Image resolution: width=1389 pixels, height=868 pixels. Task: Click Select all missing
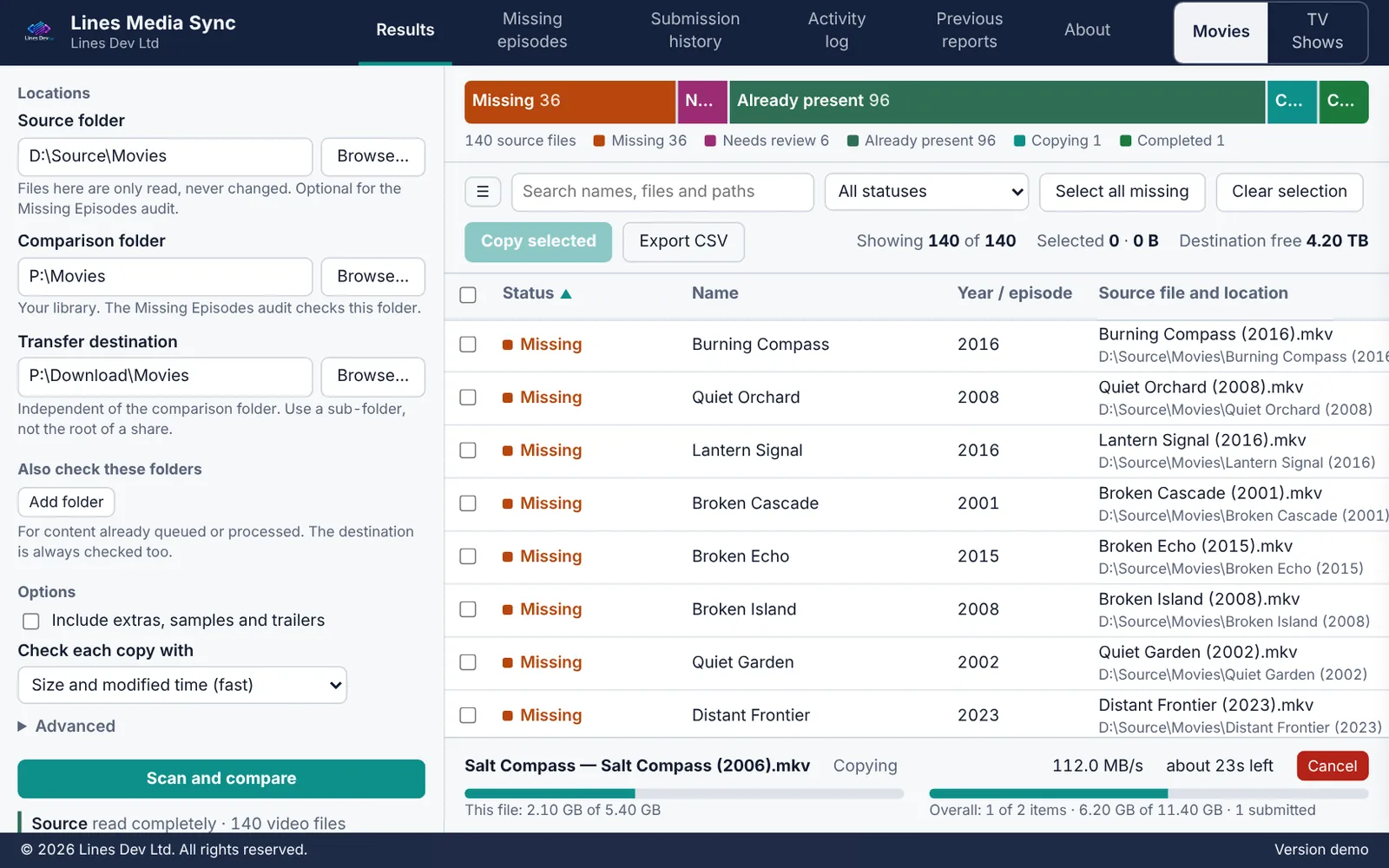coord(1122,192)
